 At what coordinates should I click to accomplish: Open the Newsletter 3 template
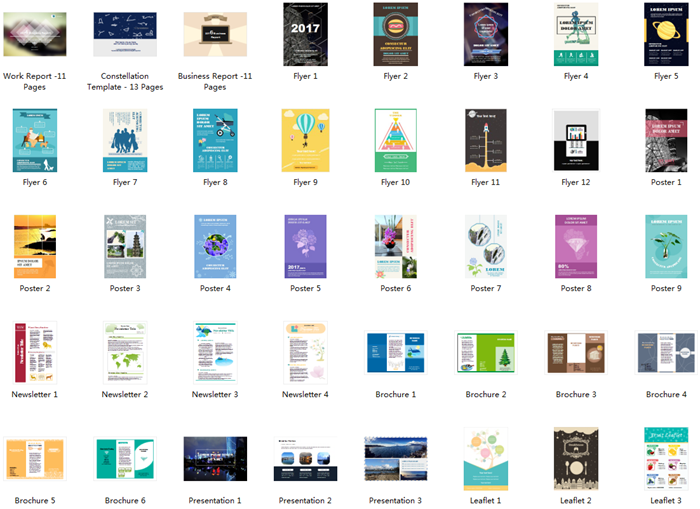coord(215,352)
